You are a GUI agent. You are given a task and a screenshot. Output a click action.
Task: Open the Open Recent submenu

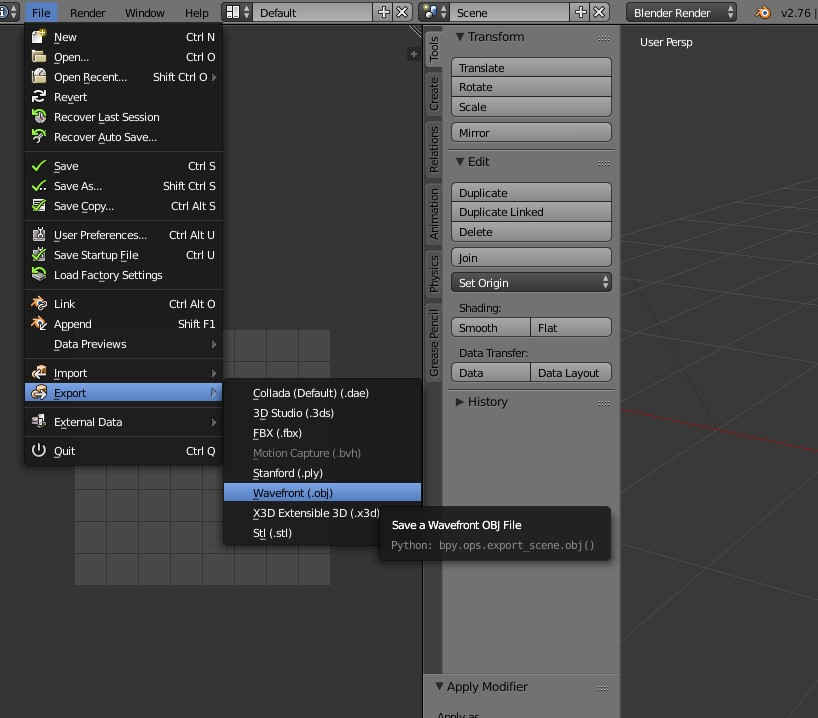[124, 77]
